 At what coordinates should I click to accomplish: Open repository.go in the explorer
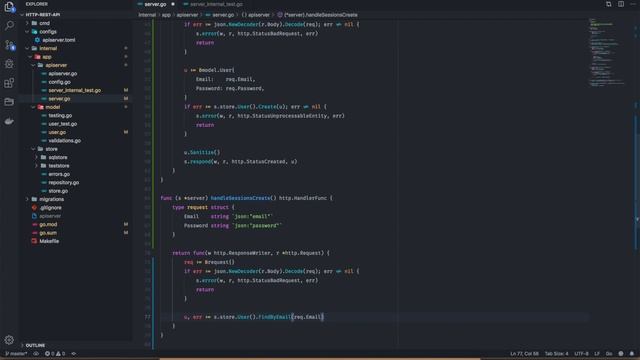click(64, 182)
